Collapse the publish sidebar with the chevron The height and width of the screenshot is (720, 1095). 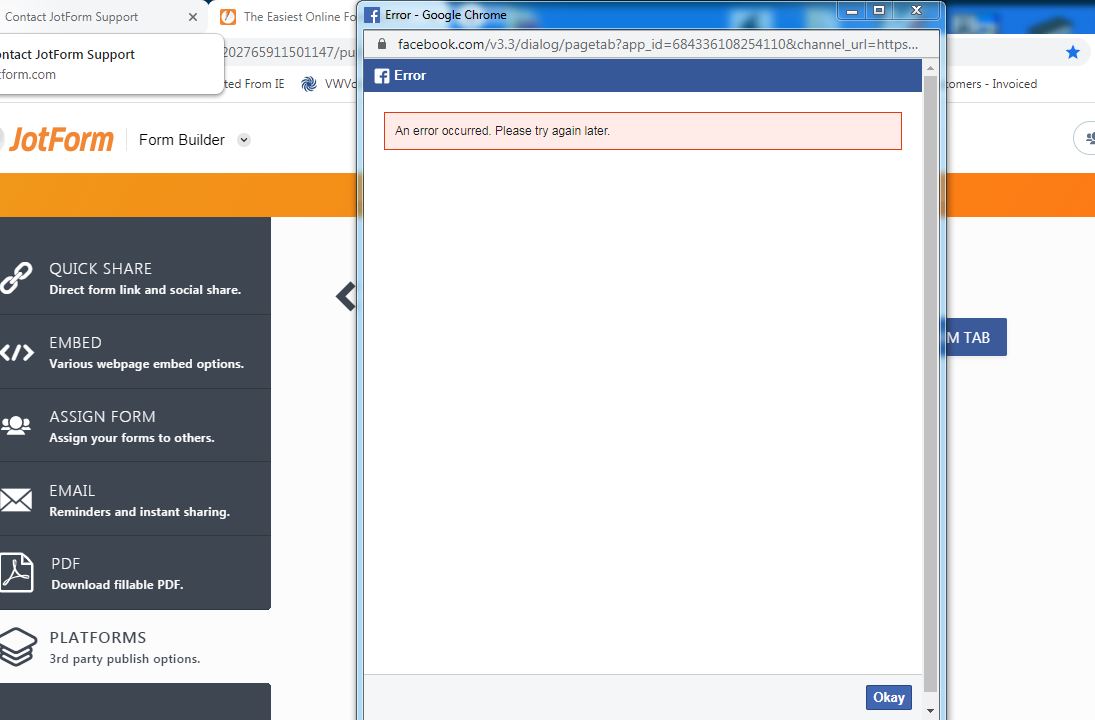point(345,296)
